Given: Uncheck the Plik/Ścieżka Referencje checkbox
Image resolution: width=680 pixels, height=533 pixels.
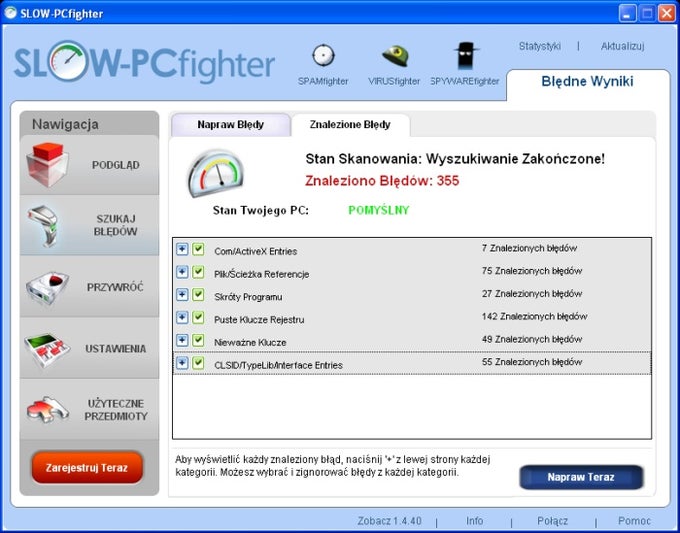Looking at the screenshot, I should 198,272.
